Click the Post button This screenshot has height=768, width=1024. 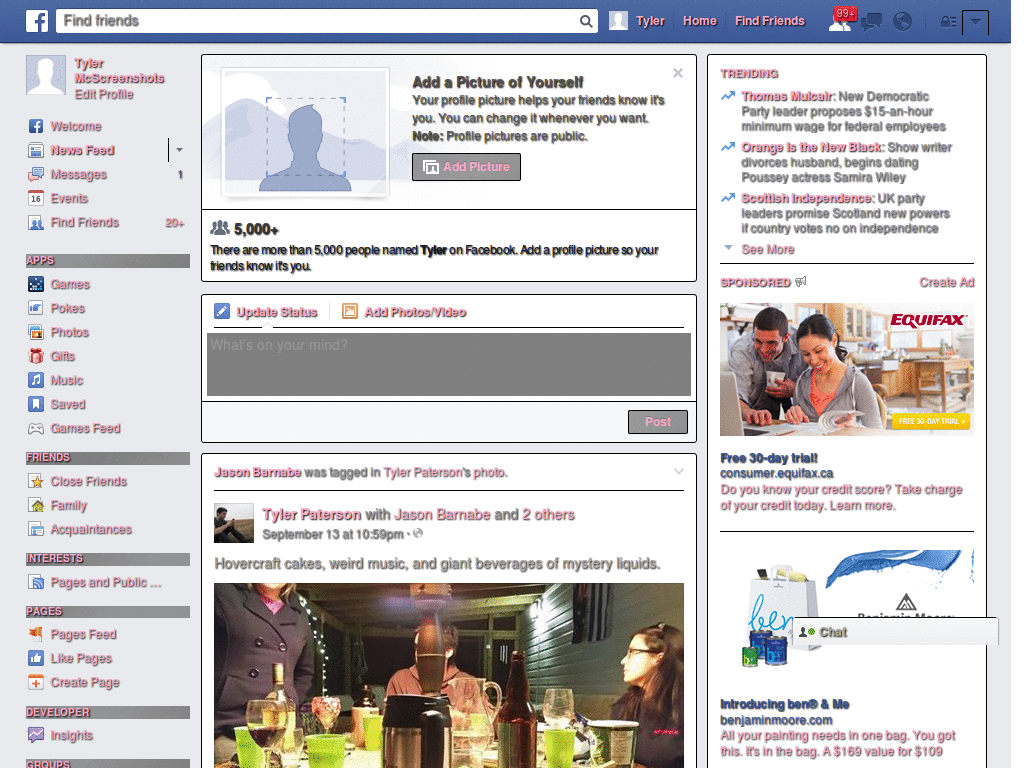658,422
